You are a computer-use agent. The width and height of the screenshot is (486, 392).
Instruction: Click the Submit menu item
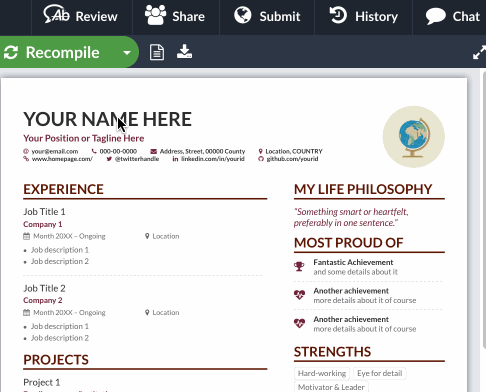[267, 17]
